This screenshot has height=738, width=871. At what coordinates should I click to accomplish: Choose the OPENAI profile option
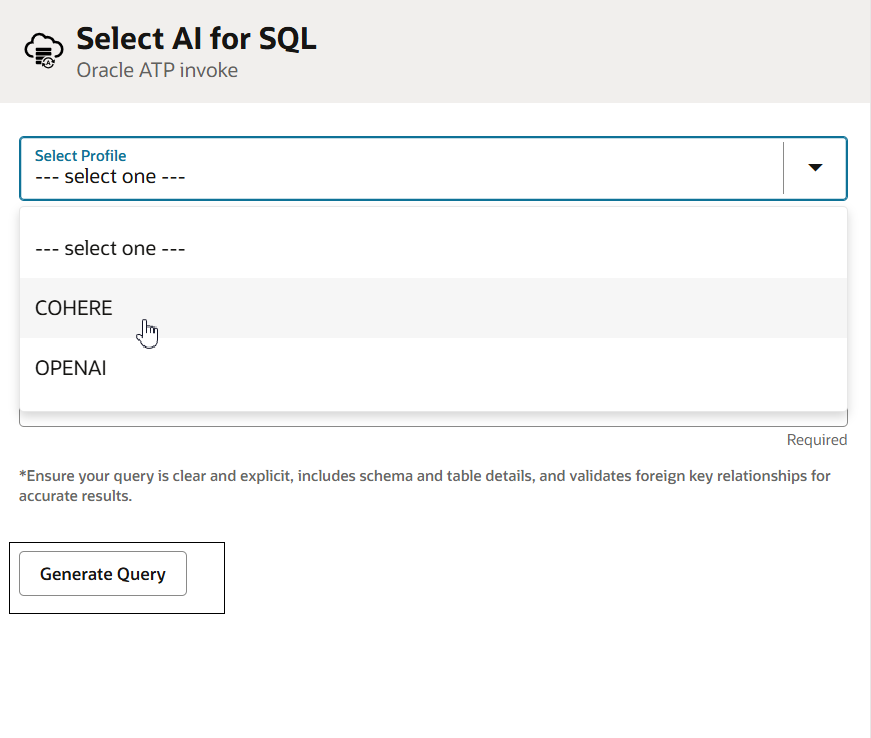433,368
